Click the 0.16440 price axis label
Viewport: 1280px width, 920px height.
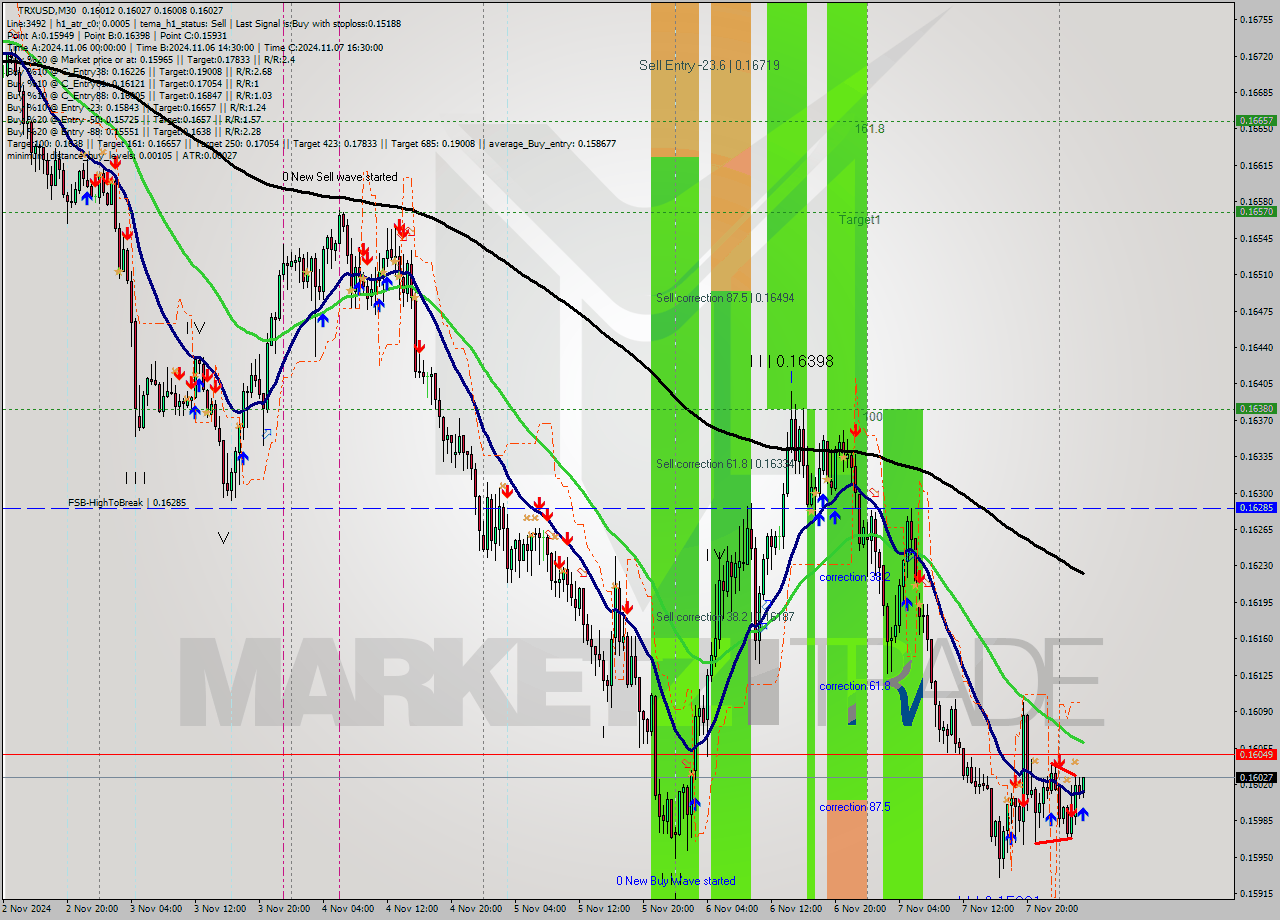pyautogui.click(x=1256, y=347)
